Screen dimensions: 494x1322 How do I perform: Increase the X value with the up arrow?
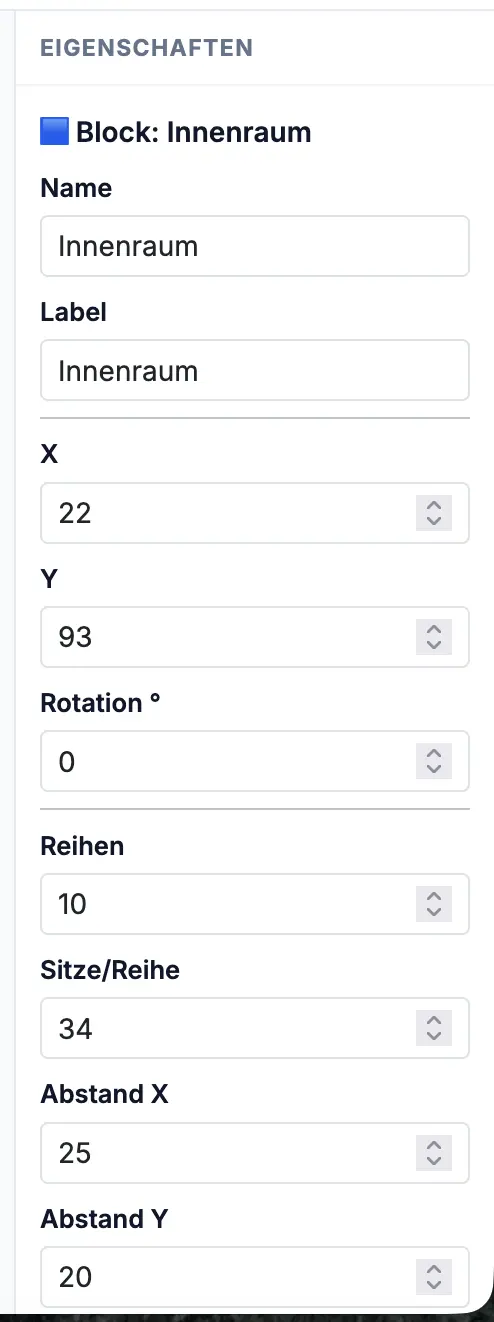click(433, 505)
